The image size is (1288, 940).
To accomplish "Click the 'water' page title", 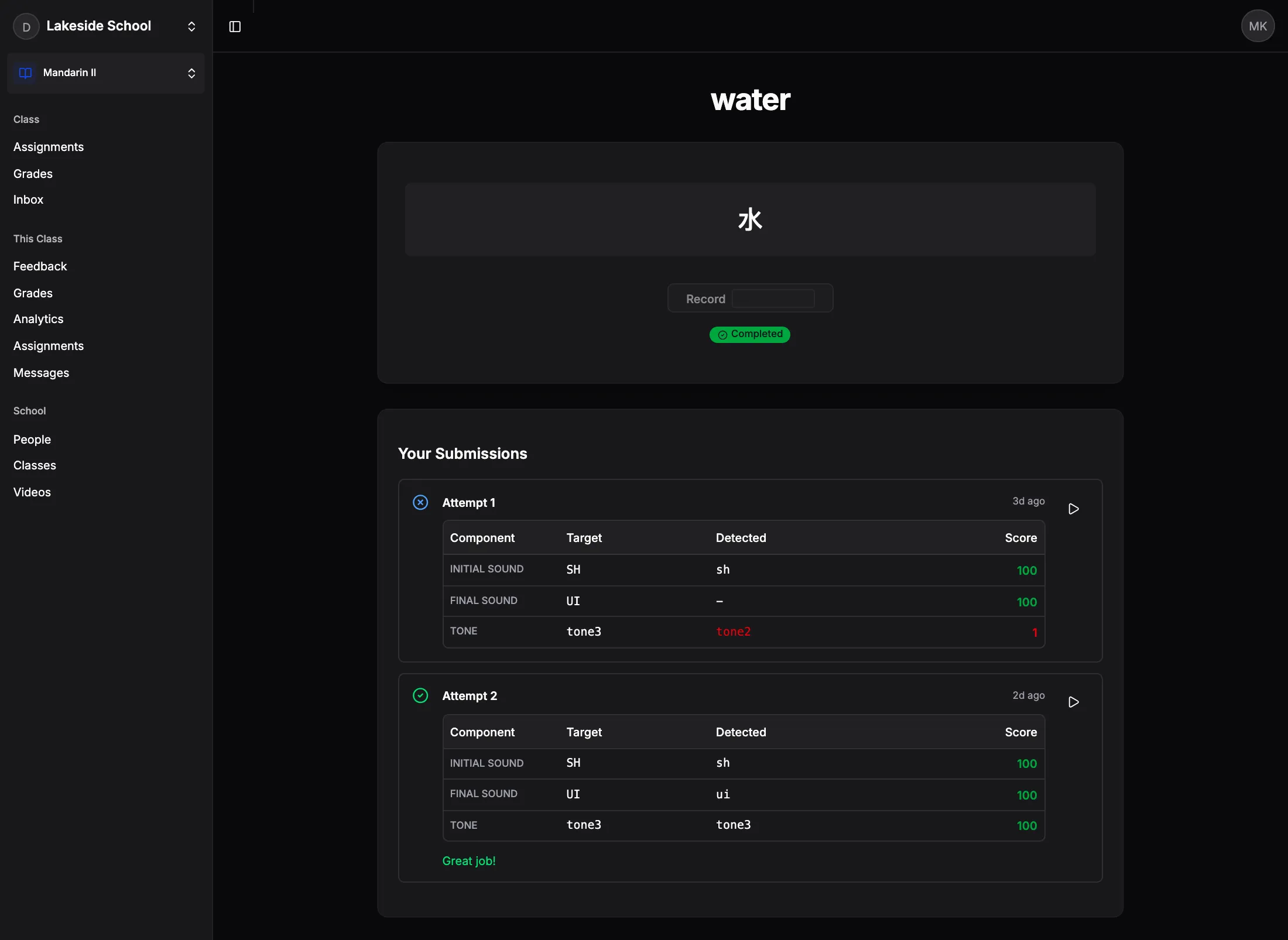I will pyautogui.click(x=750, y=100).
